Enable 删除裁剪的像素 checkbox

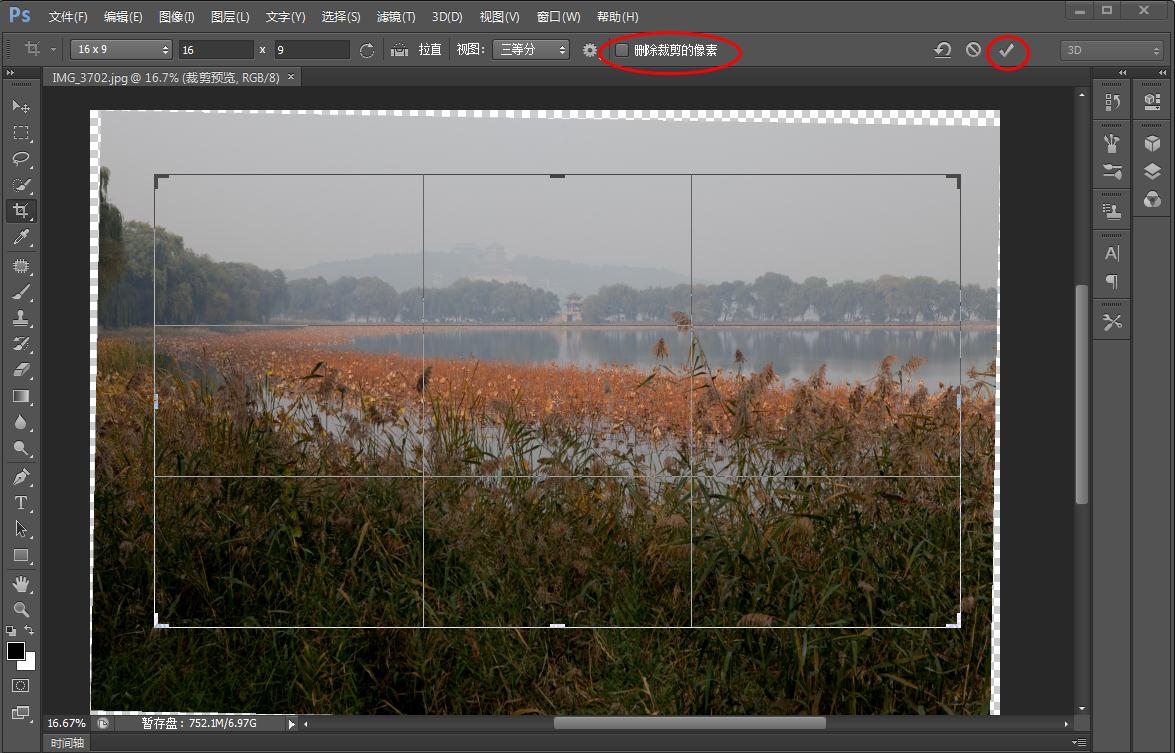622,50
